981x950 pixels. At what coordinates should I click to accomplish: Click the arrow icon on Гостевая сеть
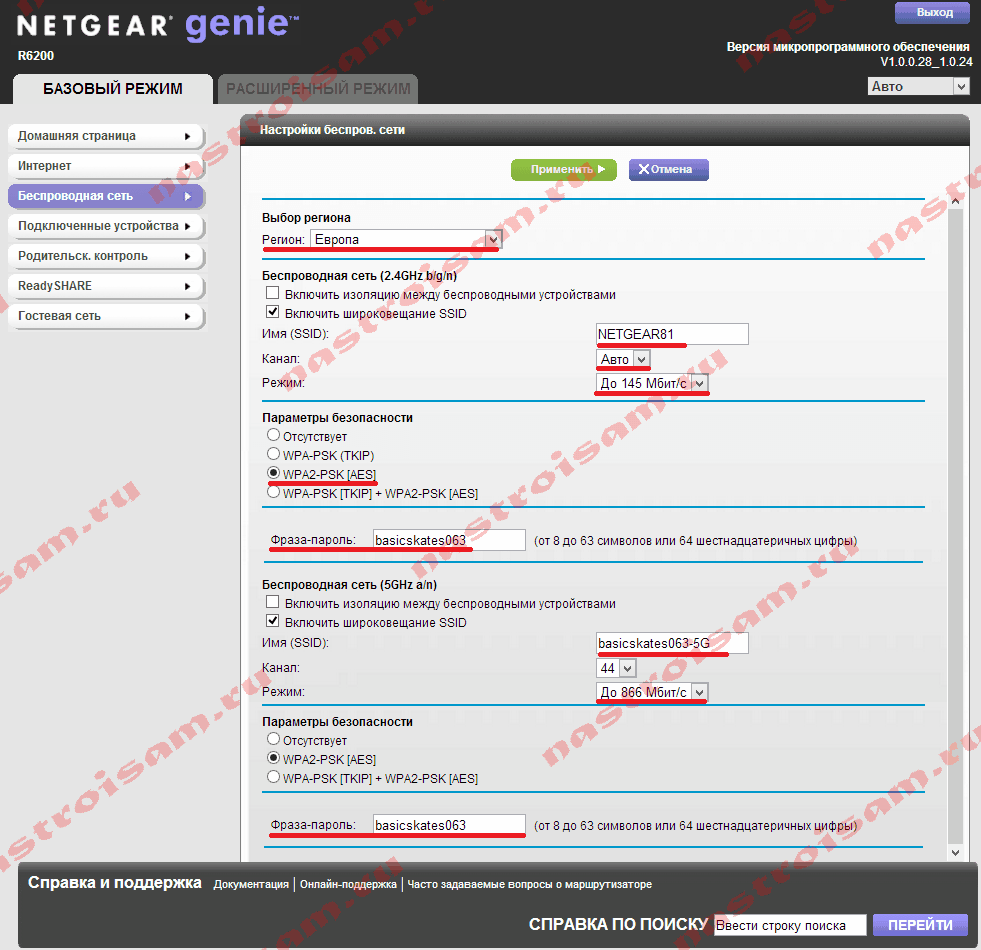pos(187,316)
